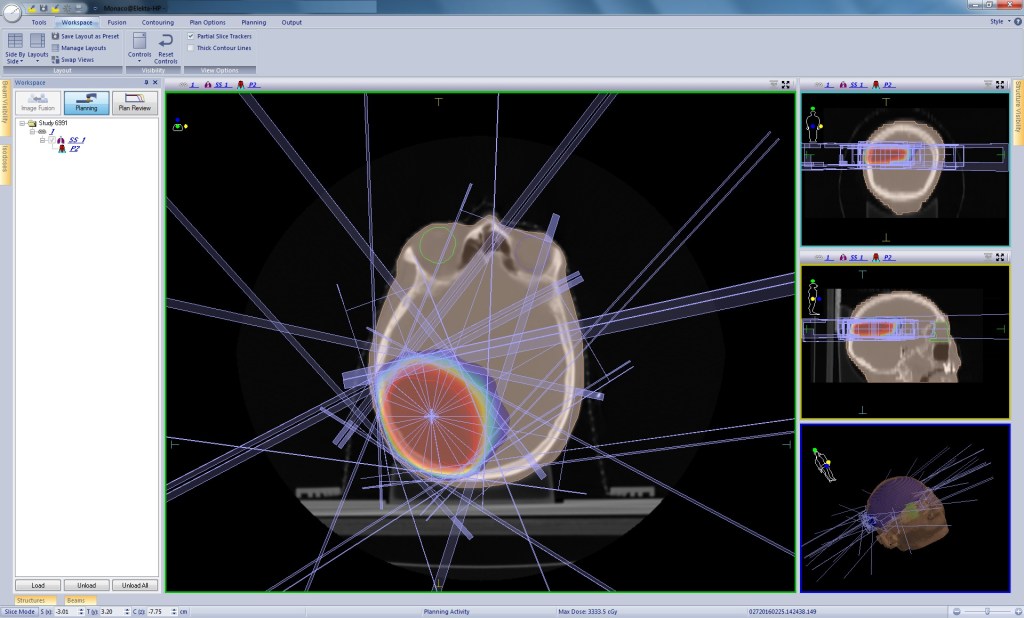Adjust the zoom slider in the status bar
Viewport: 1024px width, 618px height.
click(x=990, y=611)
